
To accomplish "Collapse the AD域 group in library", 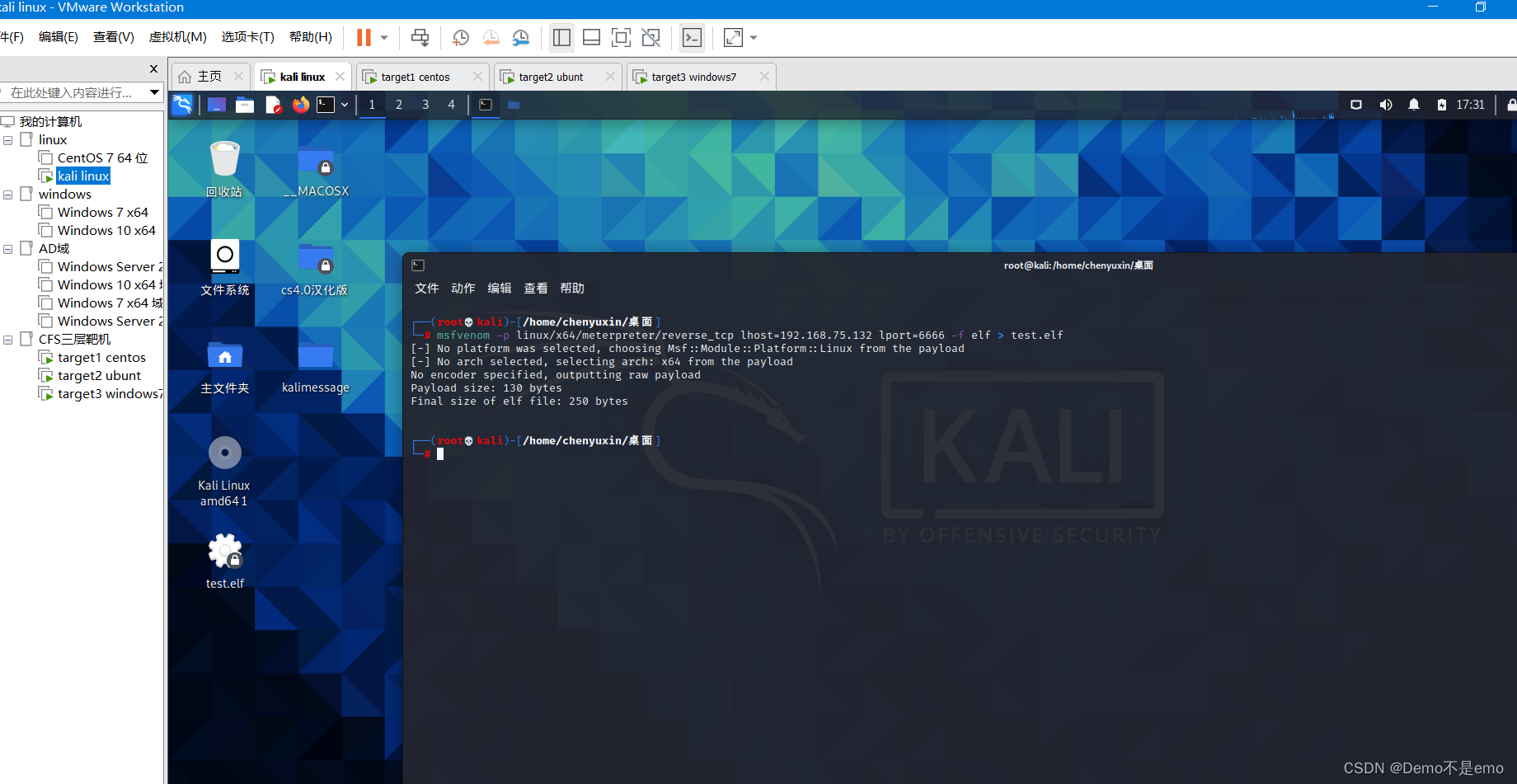I will [8, 249].
